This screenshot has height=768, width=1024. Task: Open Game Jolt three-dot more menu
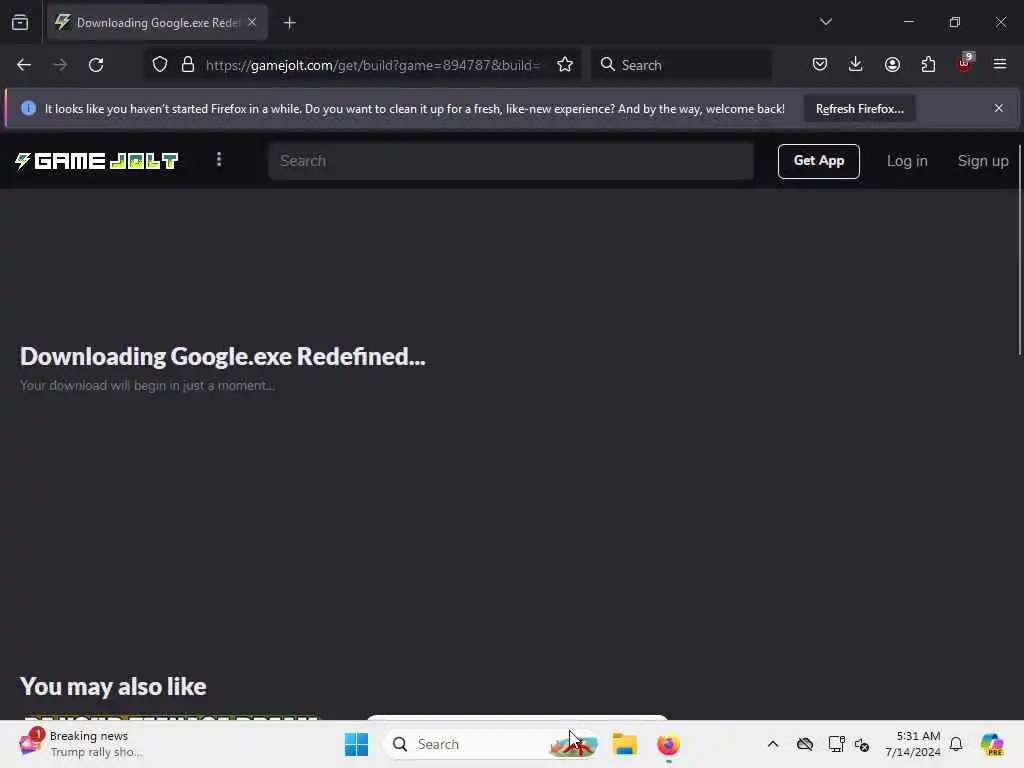(x=219, y=160)
